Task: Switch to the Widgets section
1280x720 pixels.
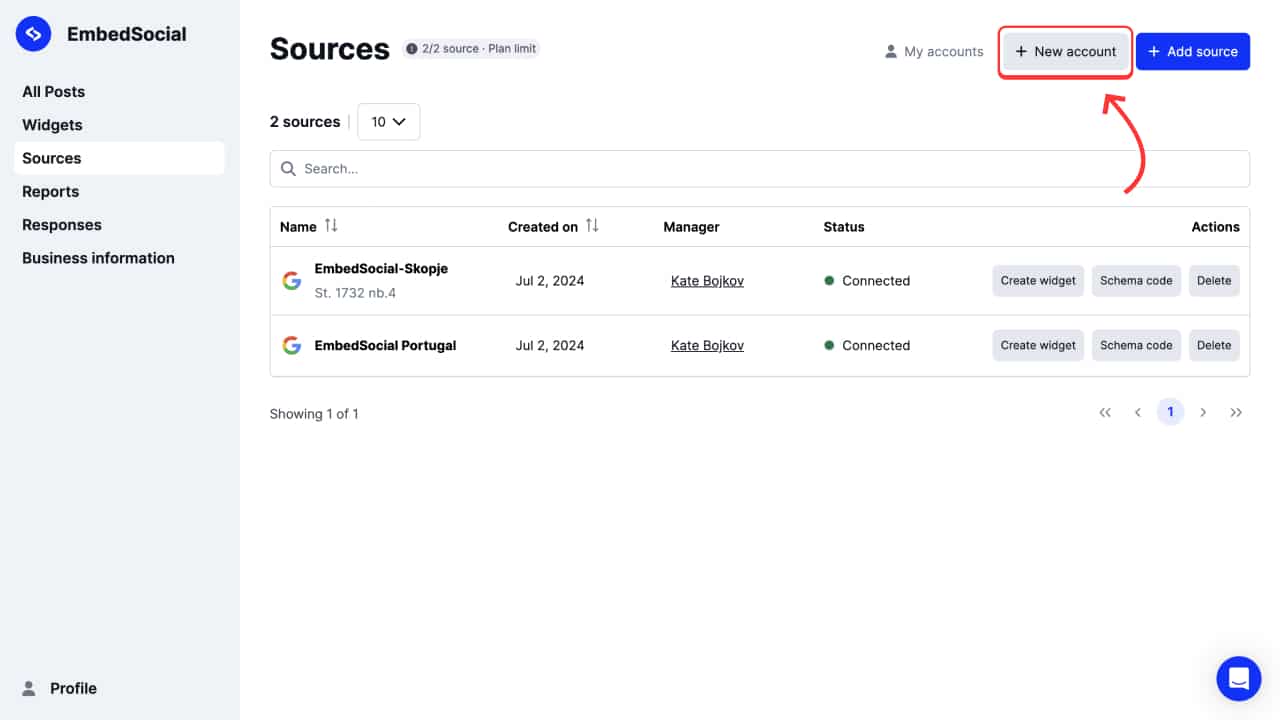Action: [x=52, y=124]
